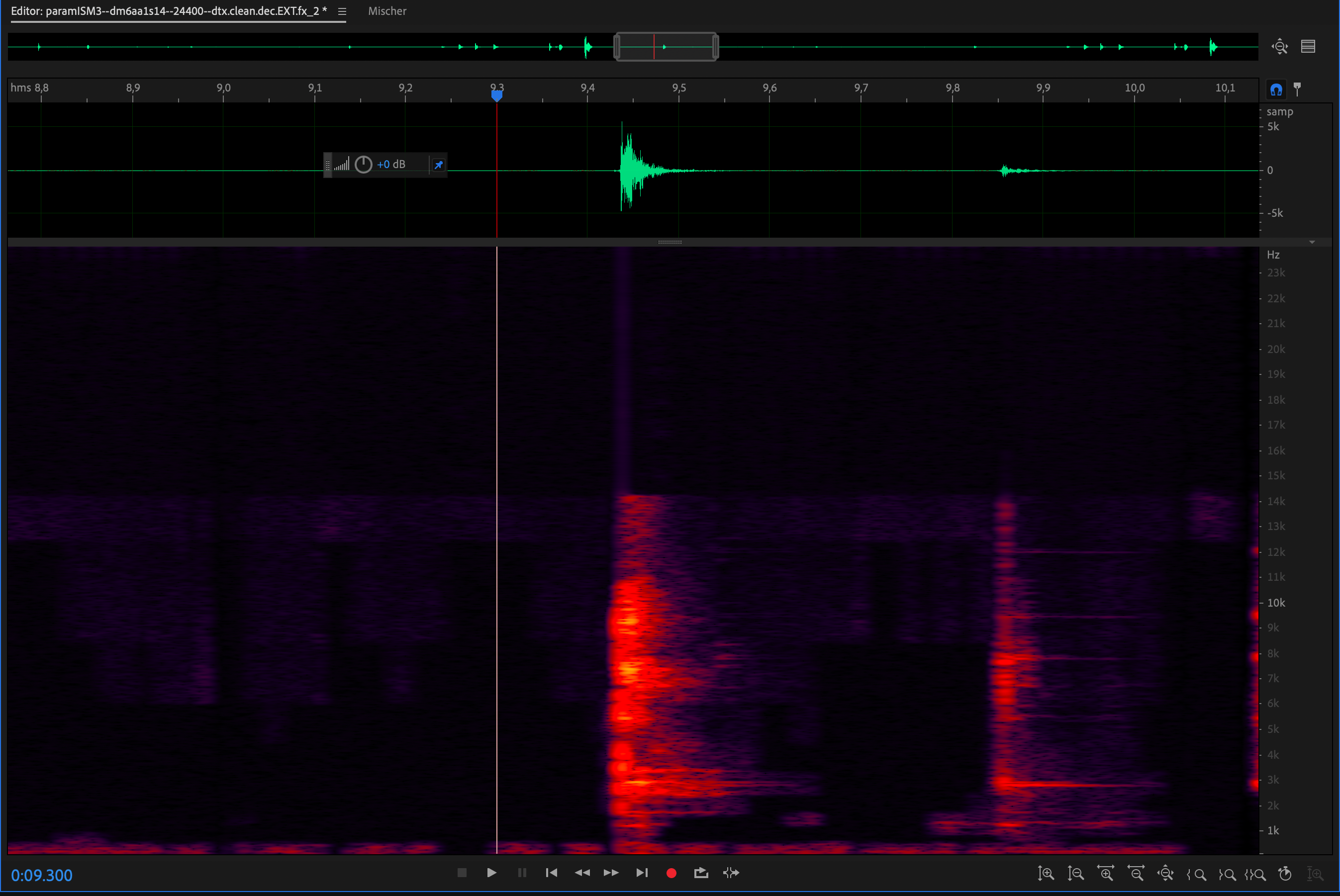1340x896 pixels.
Task: Click Move Playhead to Previous button
Action: click(x=551, y=873)
